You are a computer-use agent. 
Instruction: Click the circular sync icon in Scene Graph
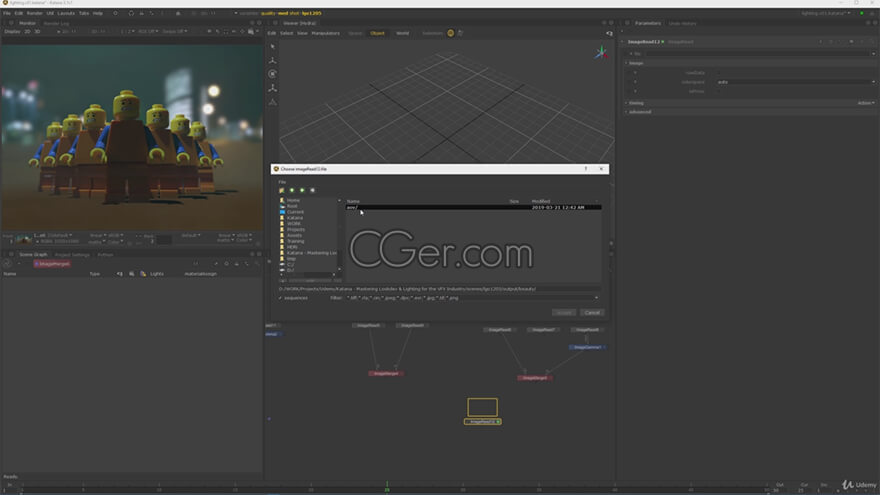(7, 263)
